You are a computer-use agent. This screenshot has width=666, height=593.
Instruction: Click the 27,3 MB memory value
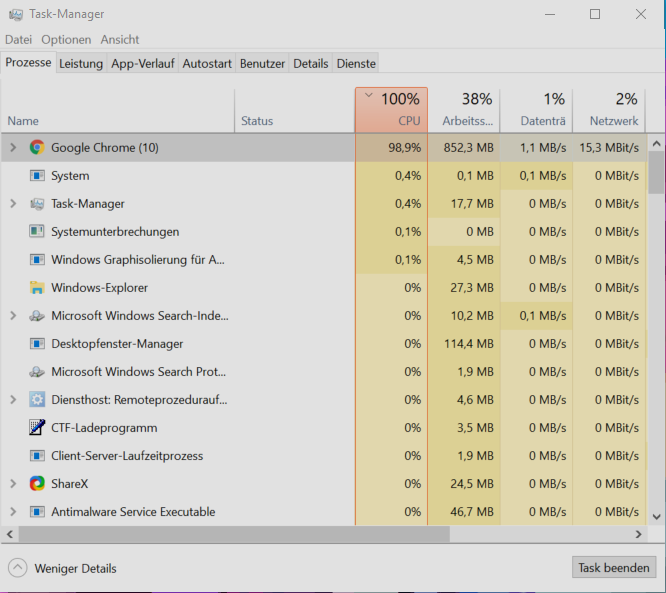click(x=472, y=288)
